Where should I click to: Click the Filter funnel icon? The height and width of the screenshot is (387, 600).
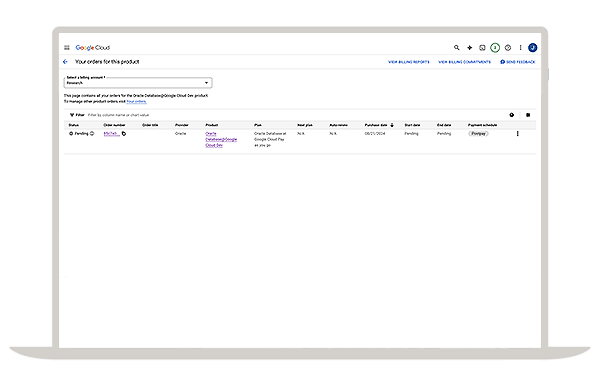pyautogui.click(x=72, y=115)
